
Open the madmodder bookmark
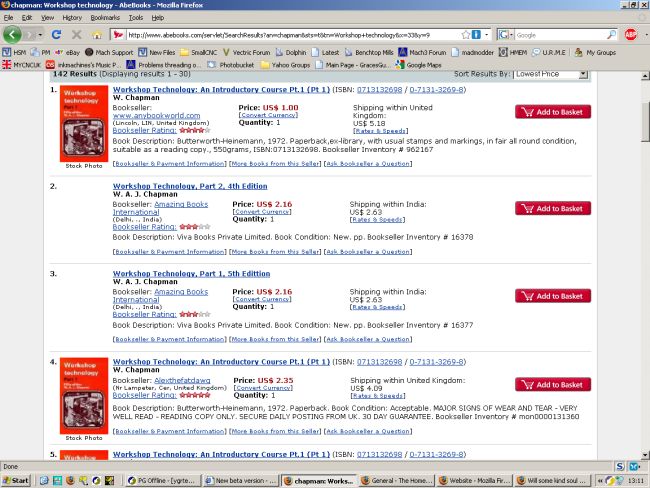(x=473, y=53)
